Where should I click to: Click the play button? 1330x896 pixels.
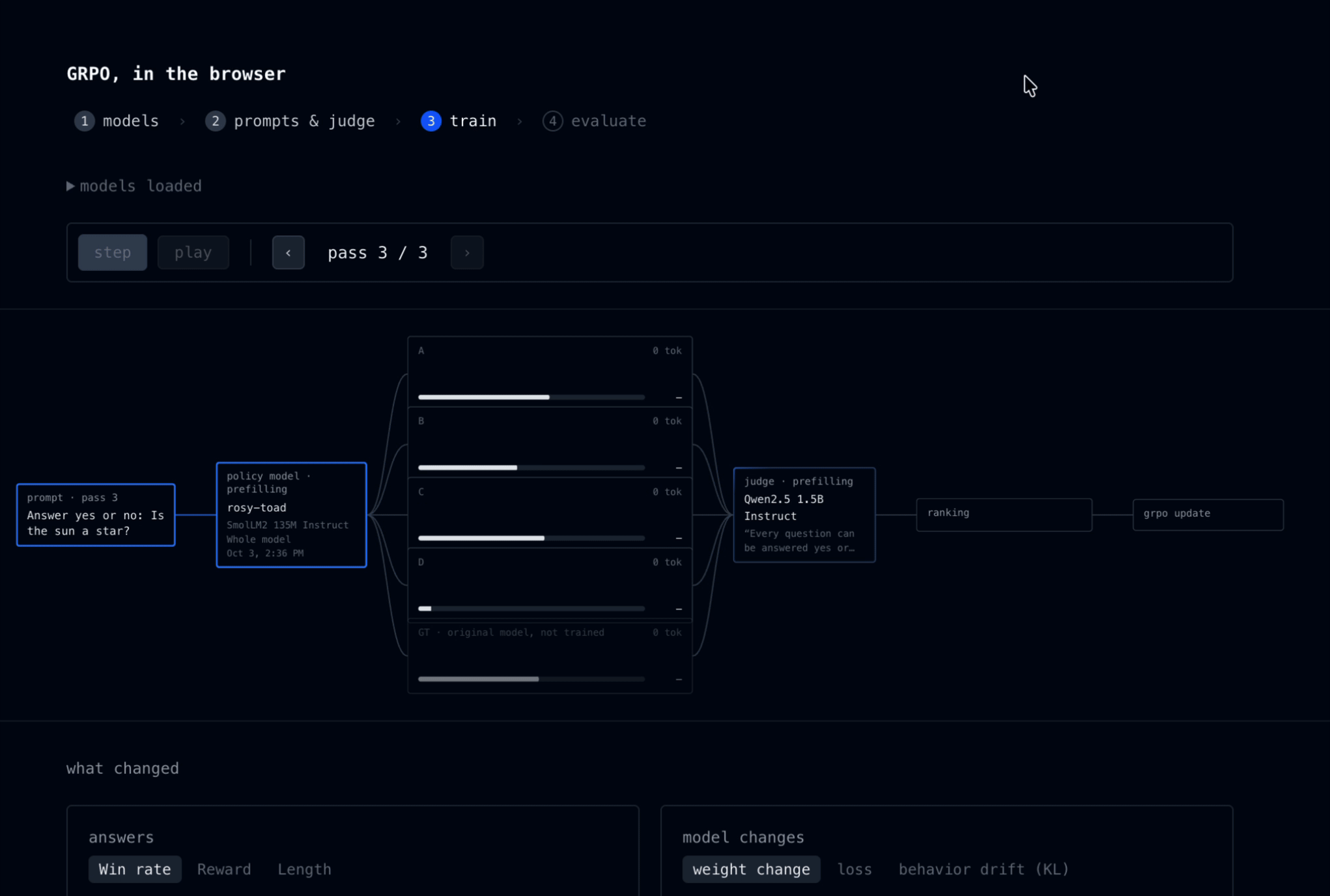click(193, 253)
